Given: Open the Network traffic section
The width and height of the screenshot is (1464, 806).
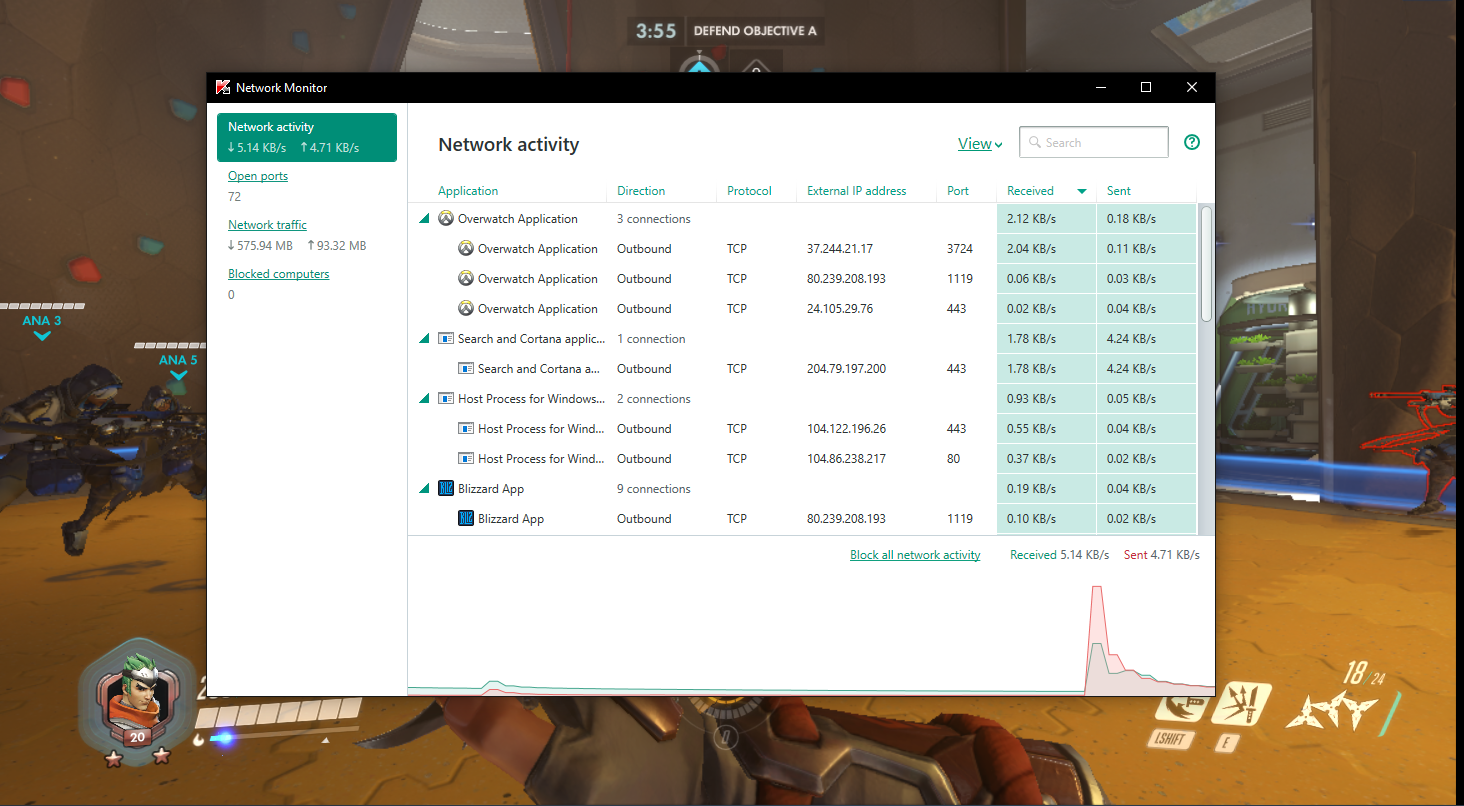Looking at the screenshot, I should coord(267,225).
